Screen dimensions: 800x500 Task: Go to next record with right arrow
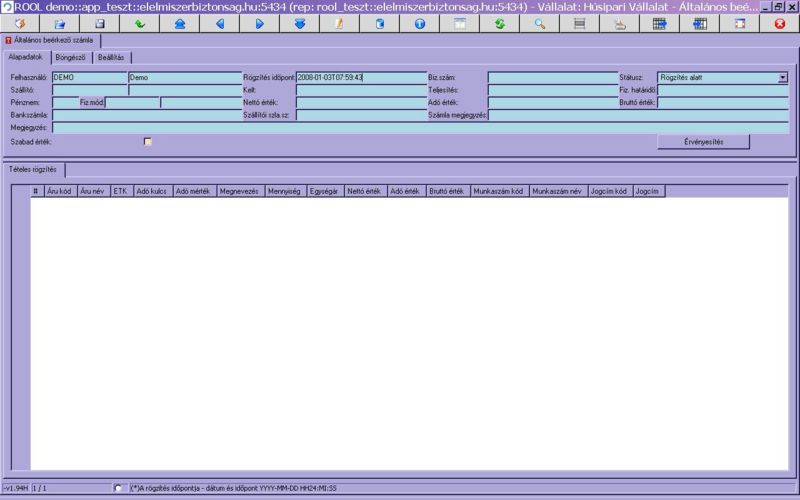[259, 23]
